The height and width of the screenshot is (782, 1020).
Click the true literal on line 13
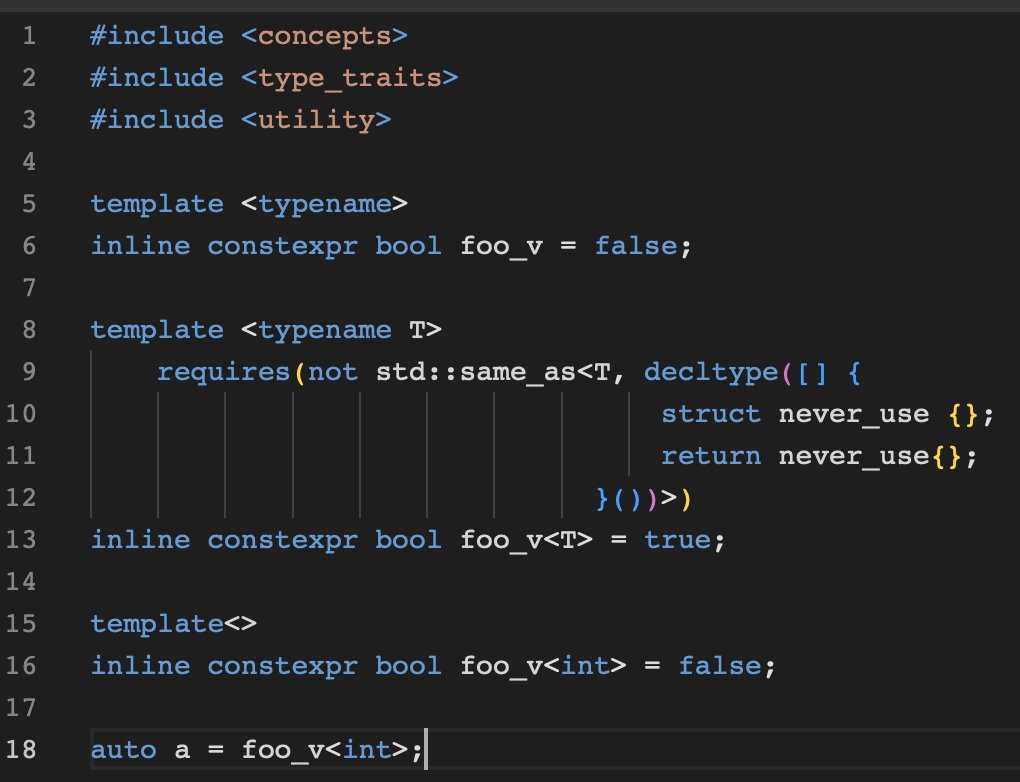click(679, 539)
